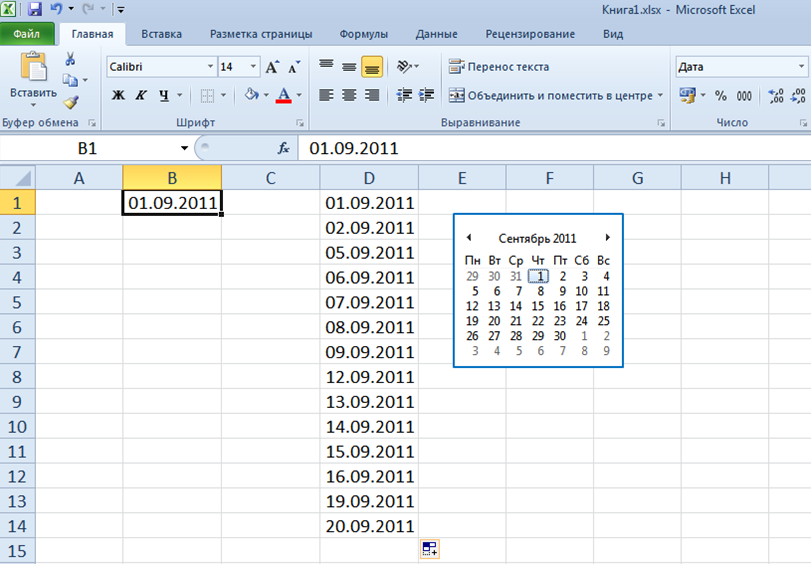Open the Calibri font name dropdown
811x564 pixels.
pyautogui.click(x=210, y=67)
